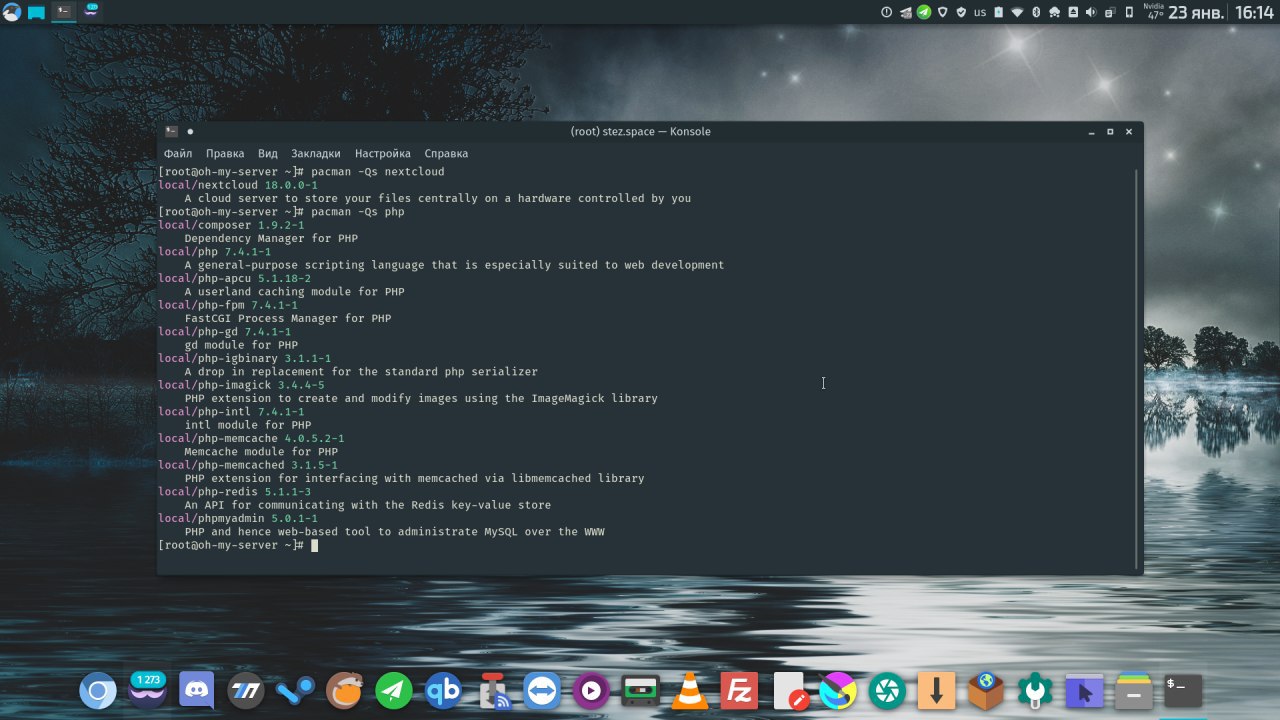Open the orange download arrow dock icon

[x=936, y=691]
